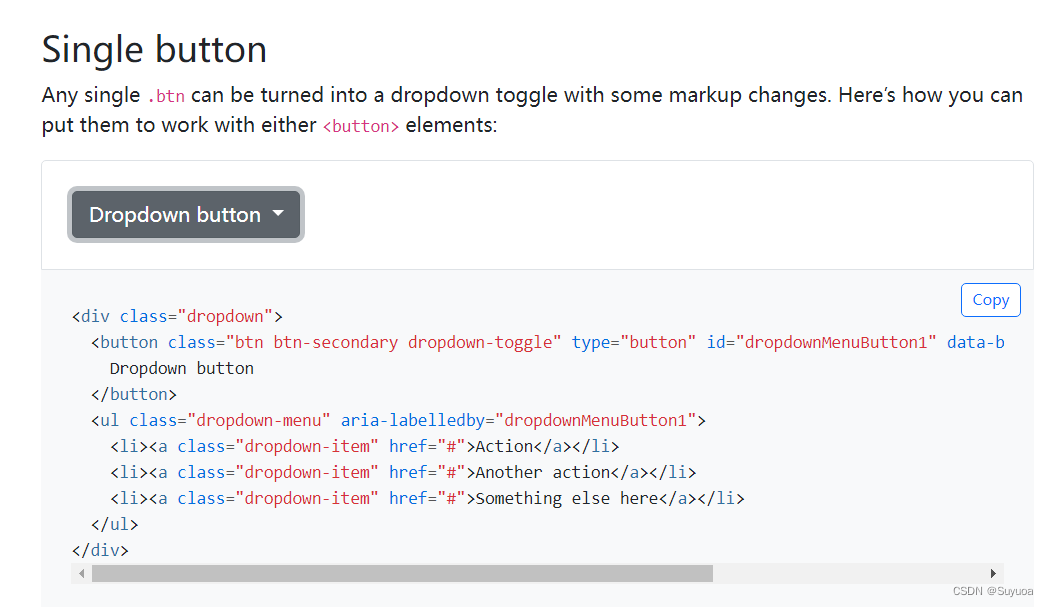Click the right arrow of horizontal scrollbar
The height and width of the screenshot is (607, 1048).
(x=993, y=573)
